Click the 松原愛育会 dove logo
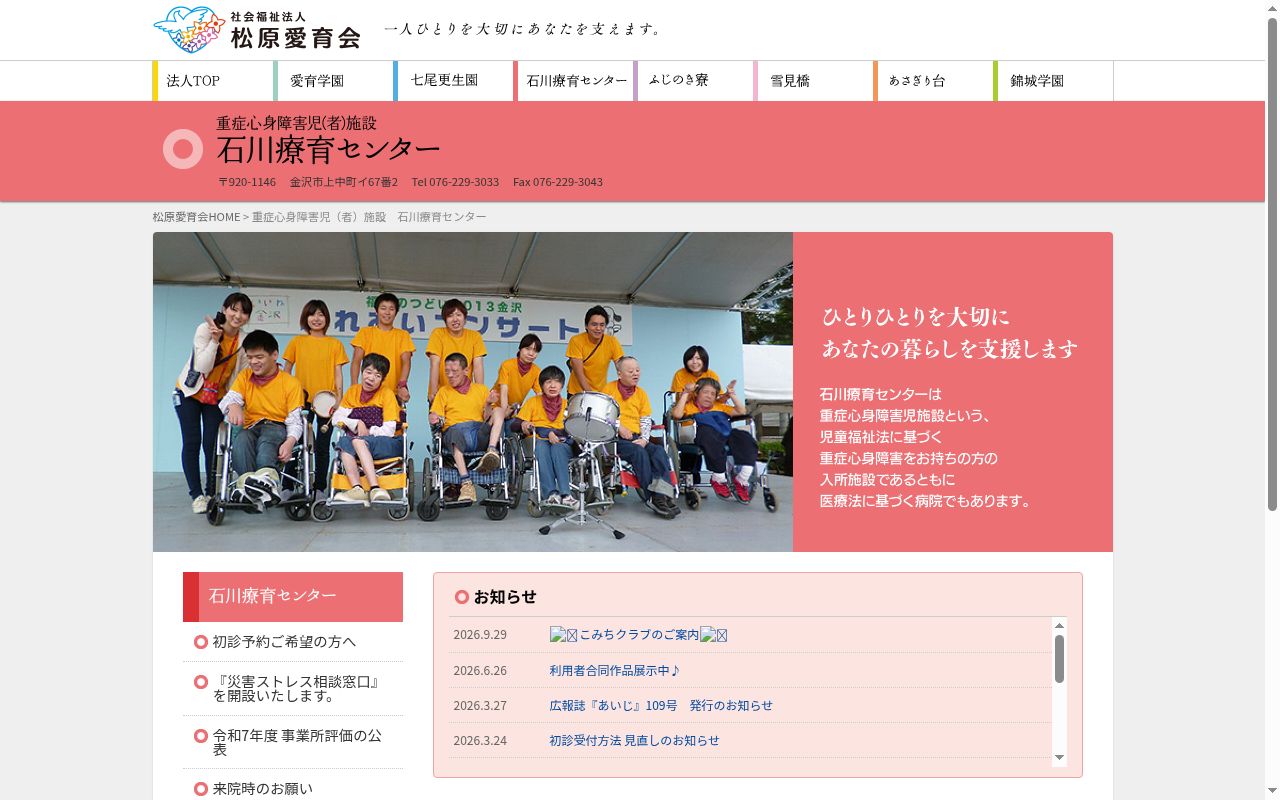 [x=189, y=30]
